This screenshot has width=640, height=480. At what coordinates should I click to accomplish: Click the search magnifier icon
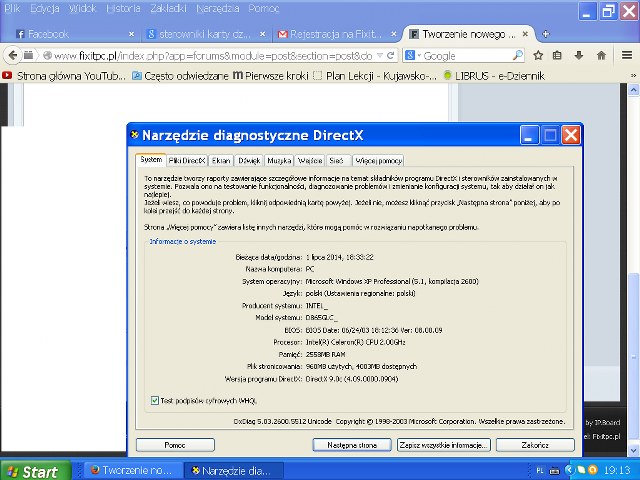point(518,55)
